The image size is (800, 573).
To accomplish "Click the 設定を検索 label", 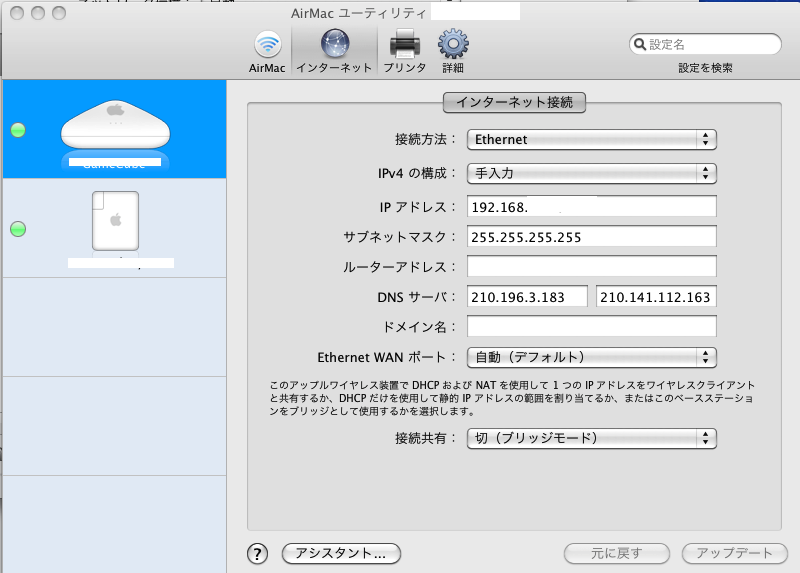I will click(705, 68).
